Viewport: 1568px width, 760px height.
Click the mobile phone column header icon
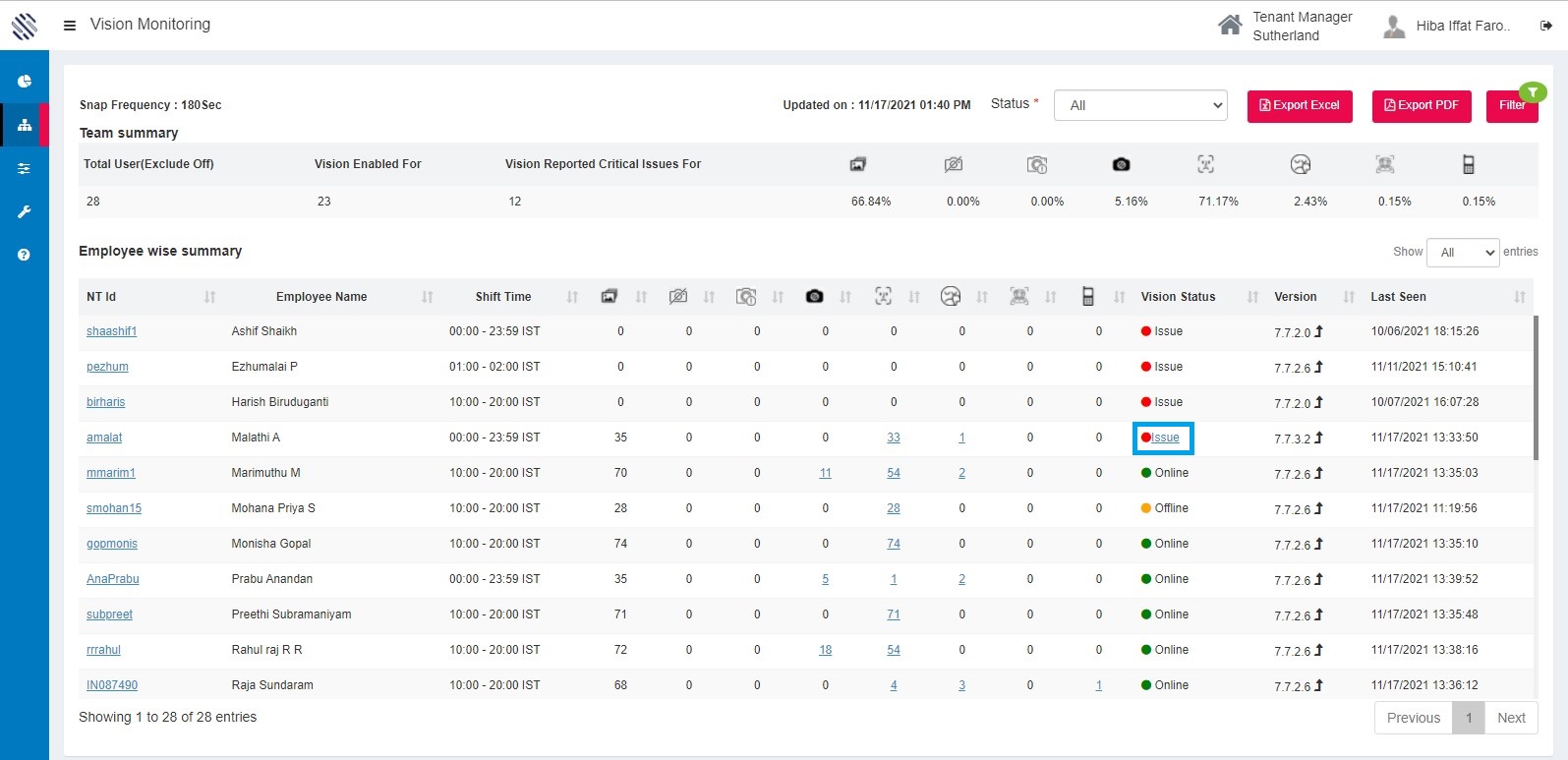[1087, 296]
